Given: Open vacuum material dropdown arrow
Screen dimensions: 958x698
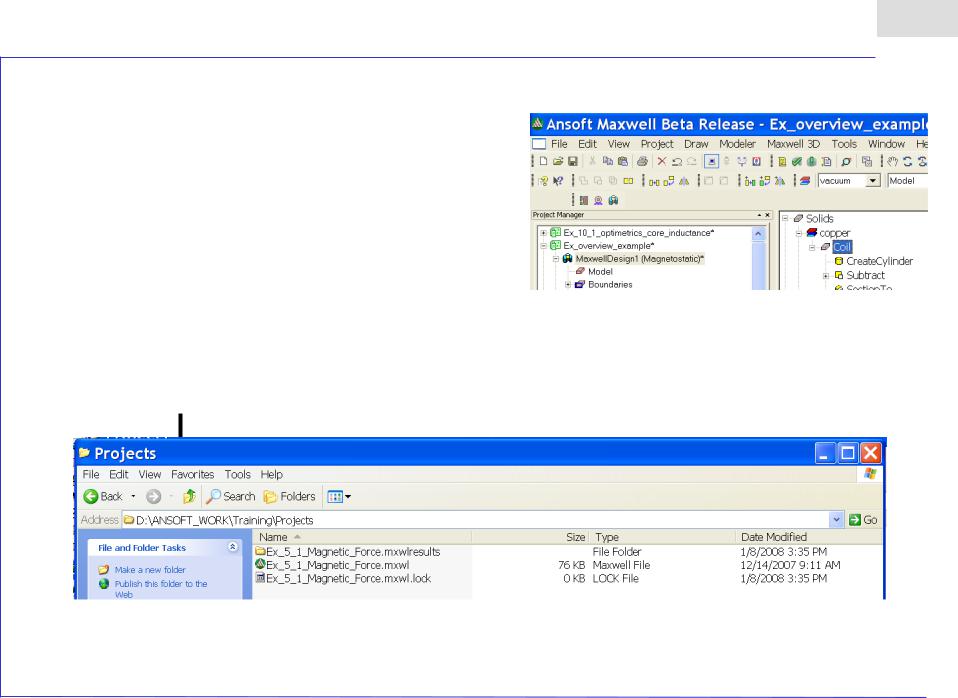Looking at the screenshot, I should point(873,181).
